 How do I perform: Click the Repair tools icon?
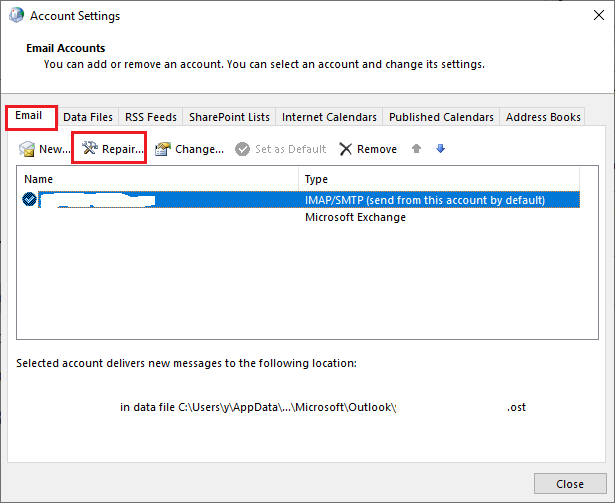pos(89,148)
